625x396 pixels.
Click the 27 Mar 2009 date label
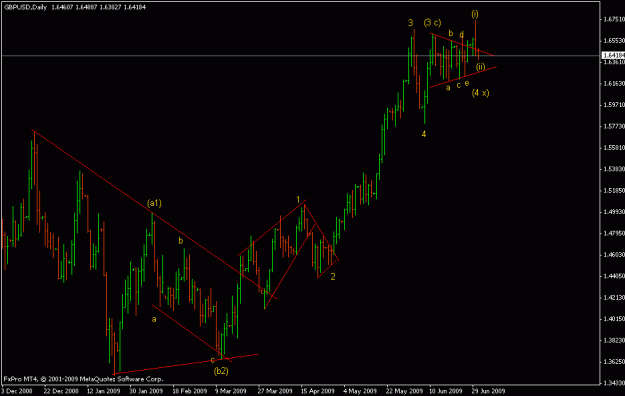coord(275,391)
